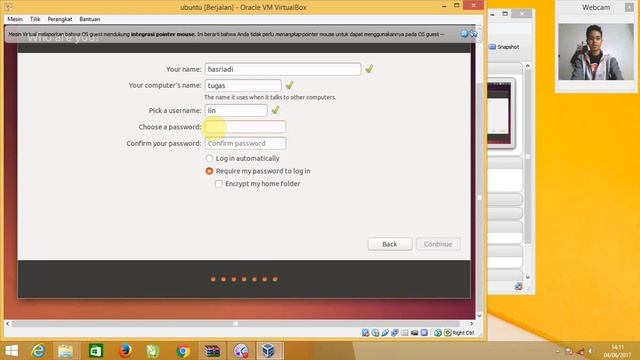Screen dimensions: 640x360
Task: Click the Continue button
Action: [x=438, y=244]
